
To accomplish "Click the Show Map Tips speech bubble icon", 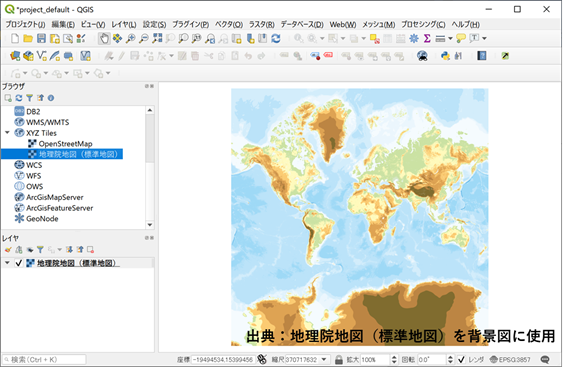I will click(461, 38).
